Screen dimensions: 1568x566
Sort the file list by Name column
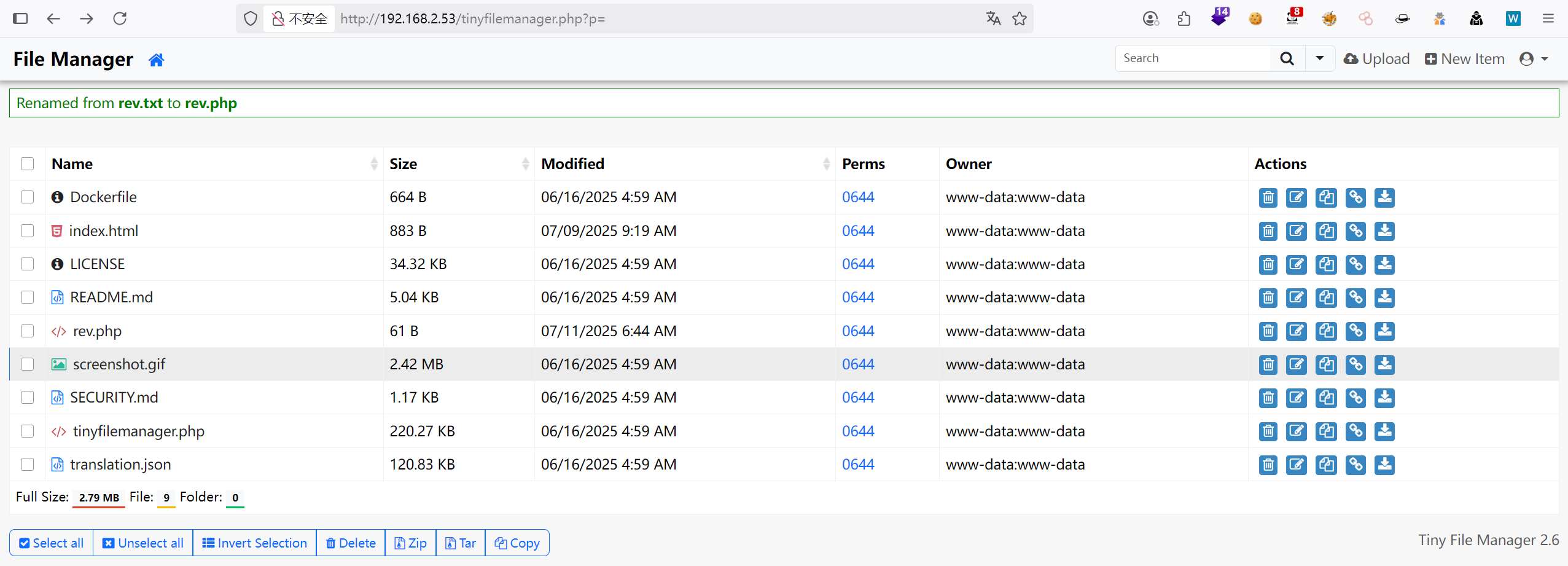[72, 164]
